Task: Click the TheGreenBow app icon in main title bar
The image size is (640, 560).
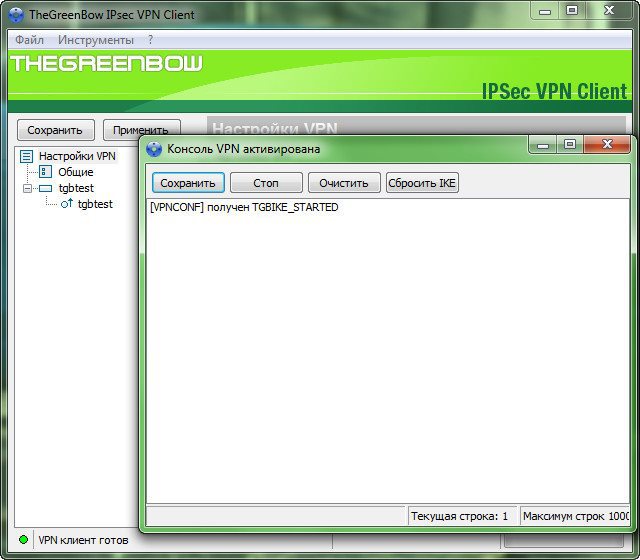Action: tap(16, 15)
